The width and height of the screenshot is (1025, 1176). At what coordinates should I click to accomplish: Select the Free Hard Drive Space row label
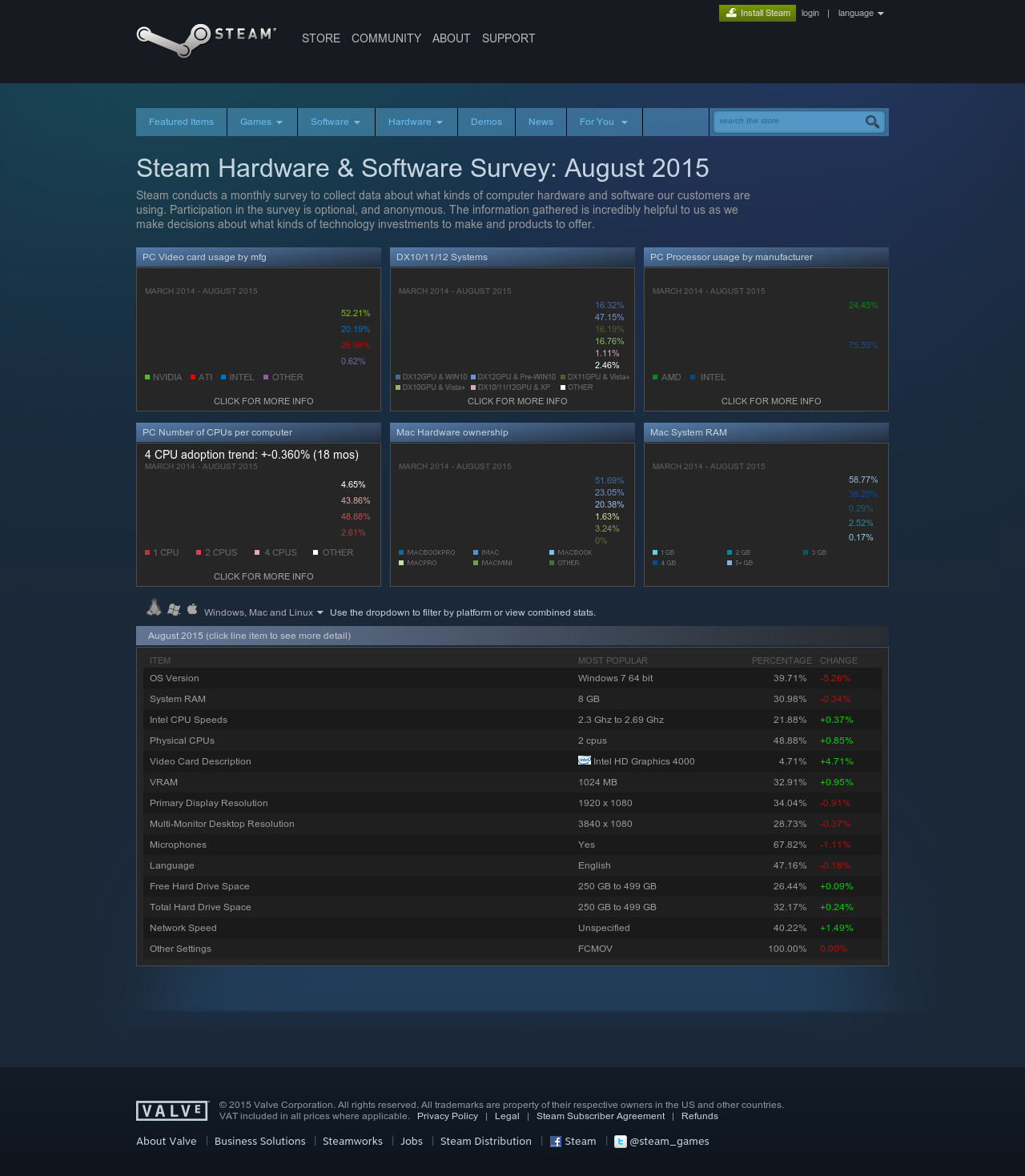(199, 886)
